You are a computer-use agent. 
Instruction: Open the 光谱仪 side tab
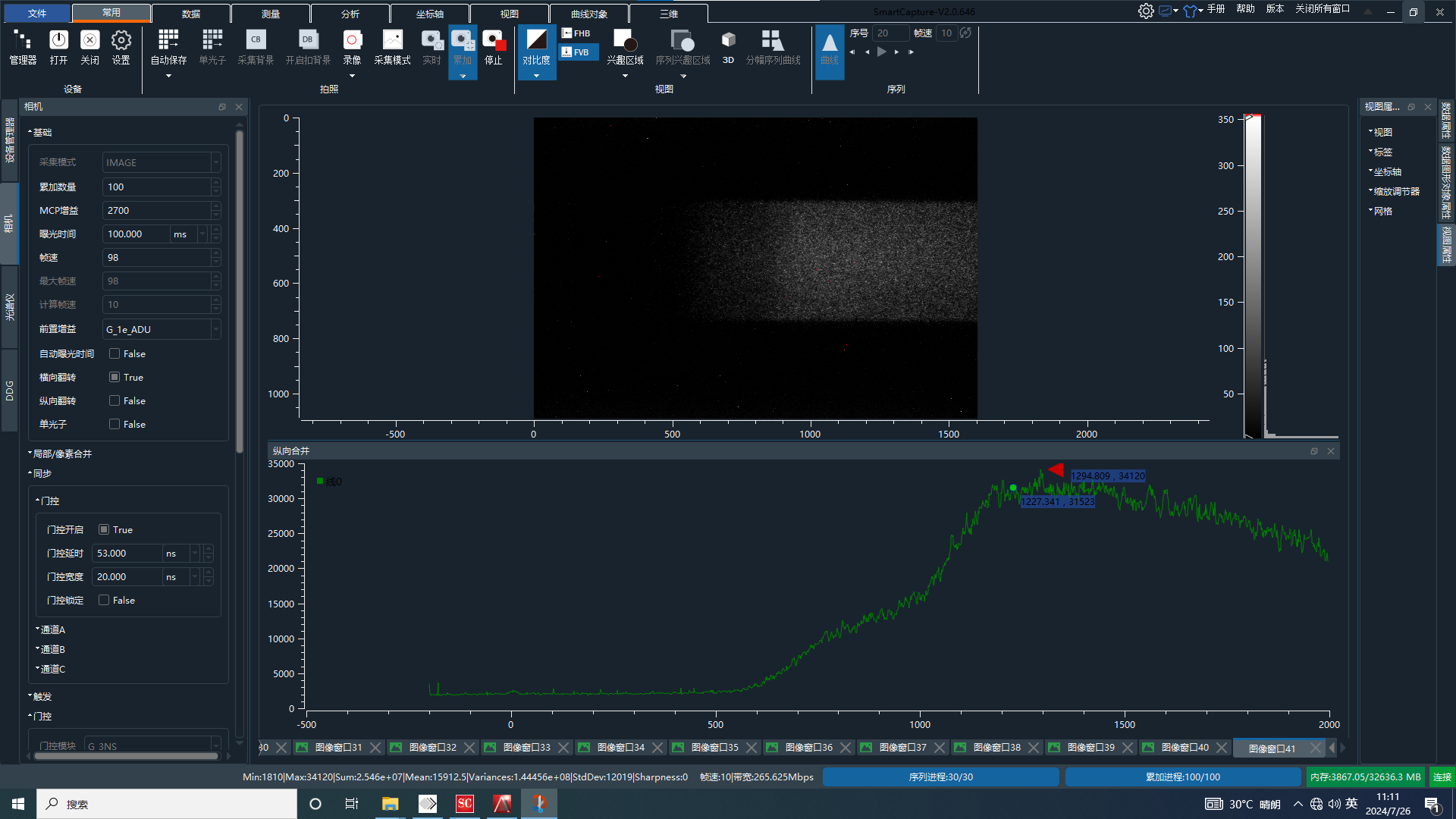pyautogui.click(x=9, y=306)
